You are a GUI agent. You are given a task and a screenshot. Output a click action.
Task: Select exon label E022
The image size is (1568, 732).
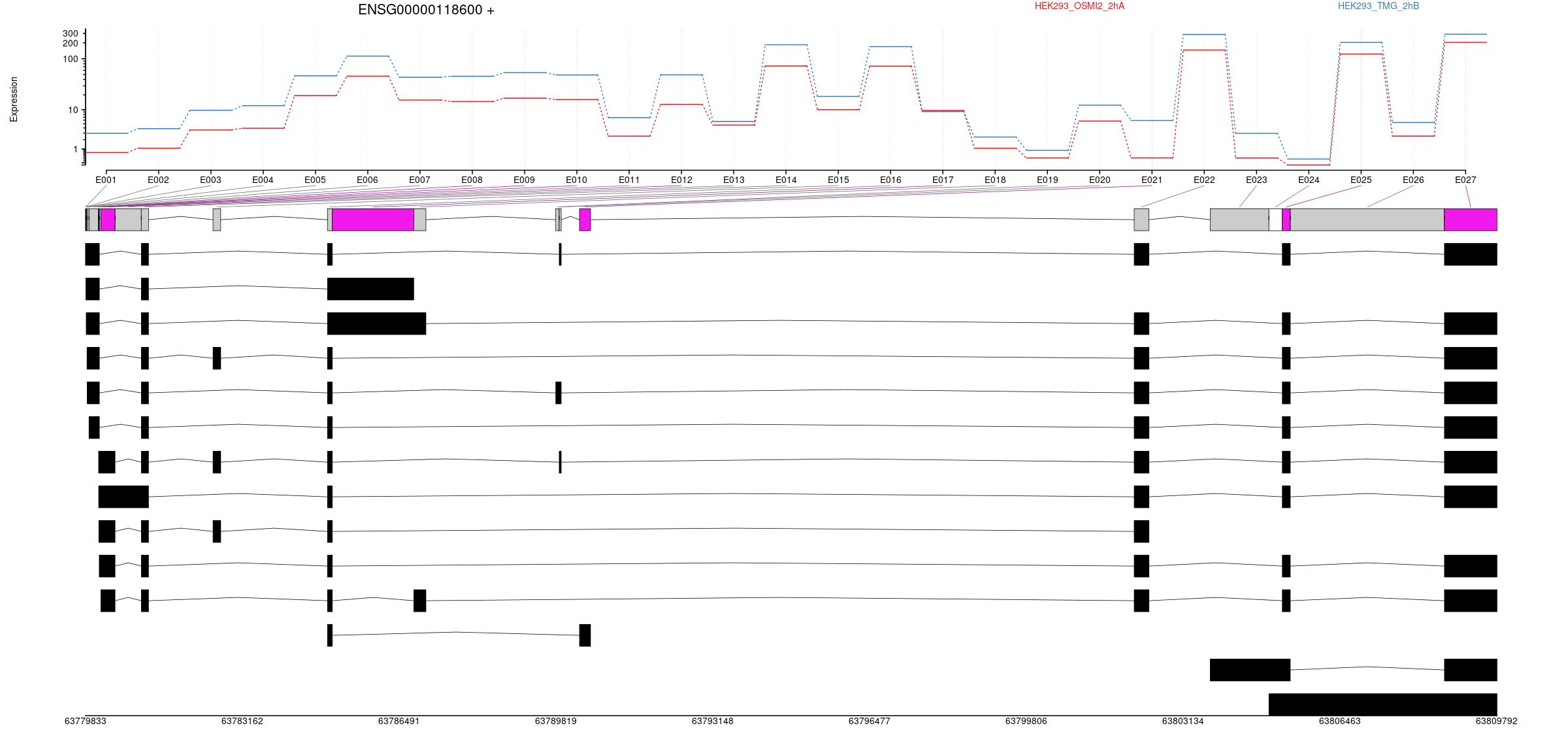[1204, 180]
